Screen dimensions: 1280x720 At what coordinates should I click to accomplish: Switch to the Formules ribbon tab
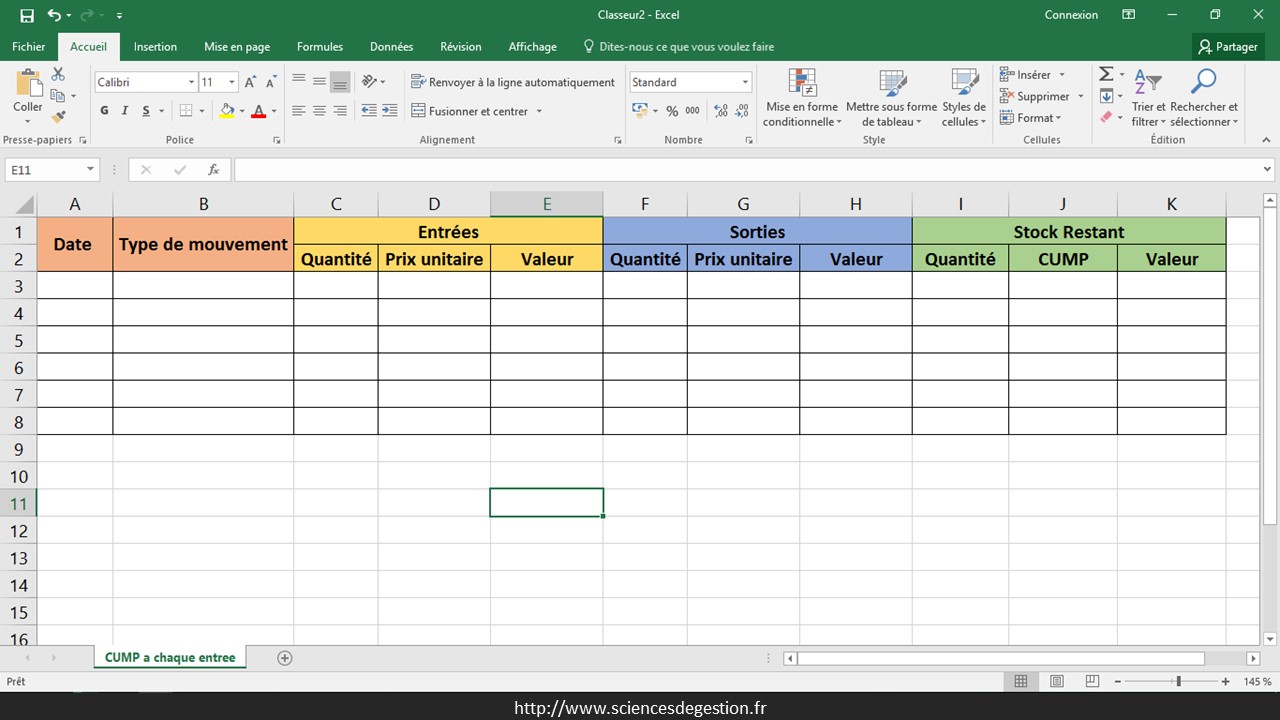coord(319,47)
